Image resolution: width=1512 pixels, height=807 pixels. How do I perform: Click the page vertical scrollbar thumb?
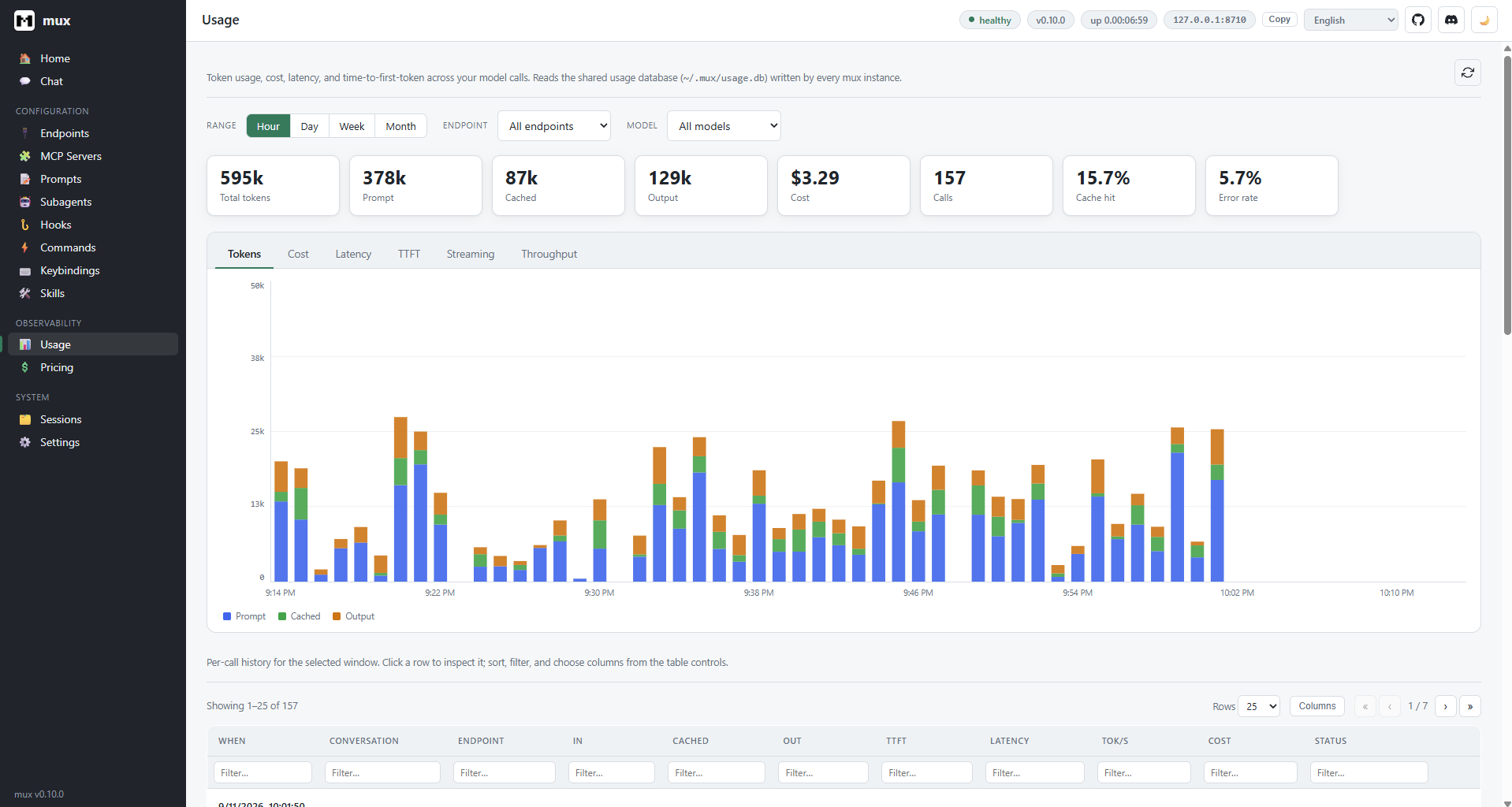click(x=1507, y=195)
